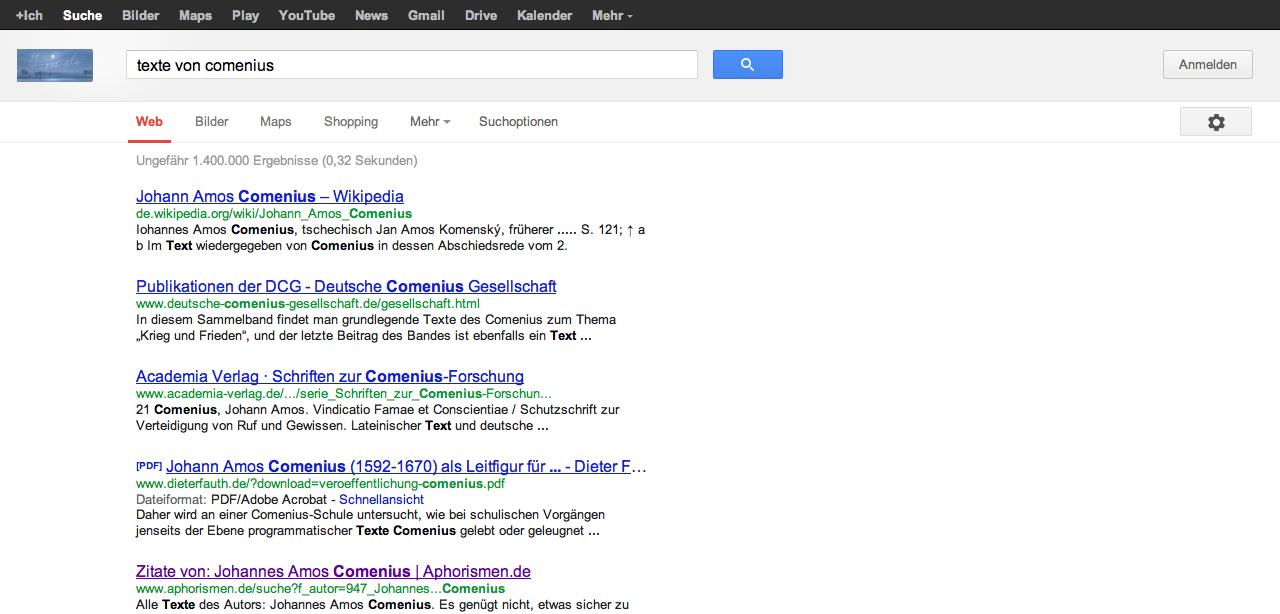
Task: Open the Aphorismen.de Zitate result
Action: (333, 571)
